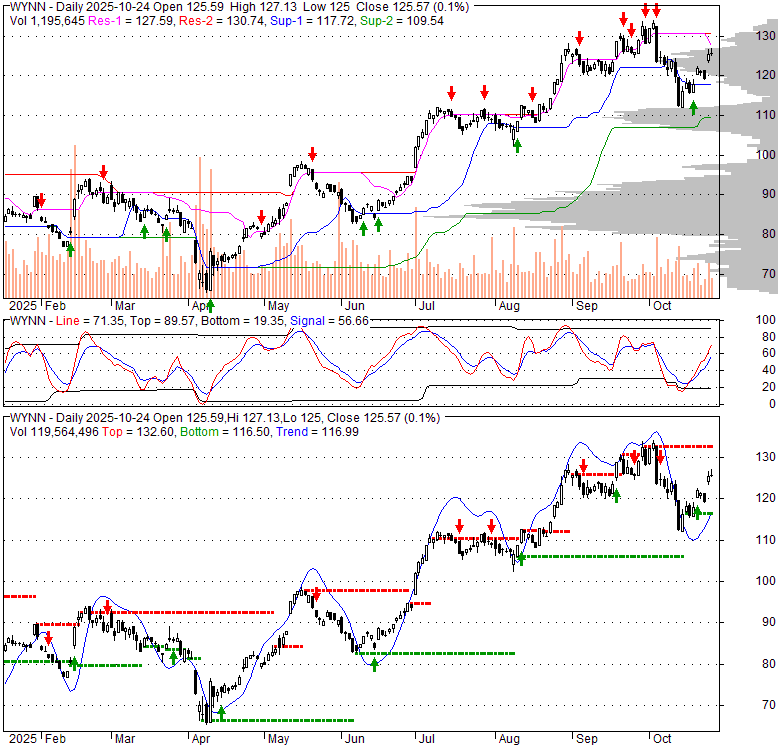
Task: Click the 130 price label on top chart axis
Action: point(766,35)
